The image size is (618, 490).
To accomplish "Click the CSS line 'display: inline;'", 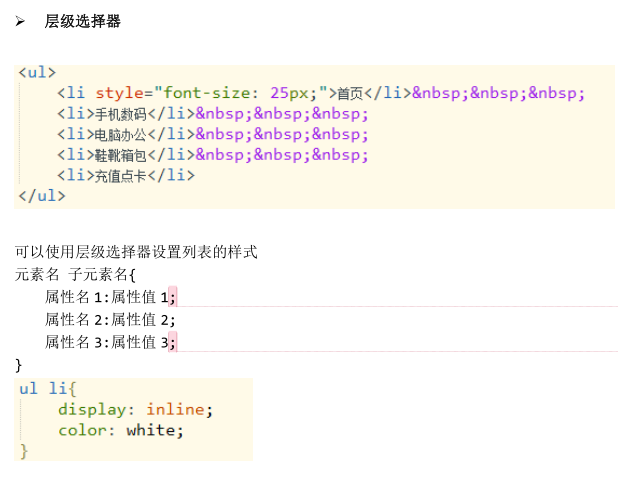I will point(136,410).
